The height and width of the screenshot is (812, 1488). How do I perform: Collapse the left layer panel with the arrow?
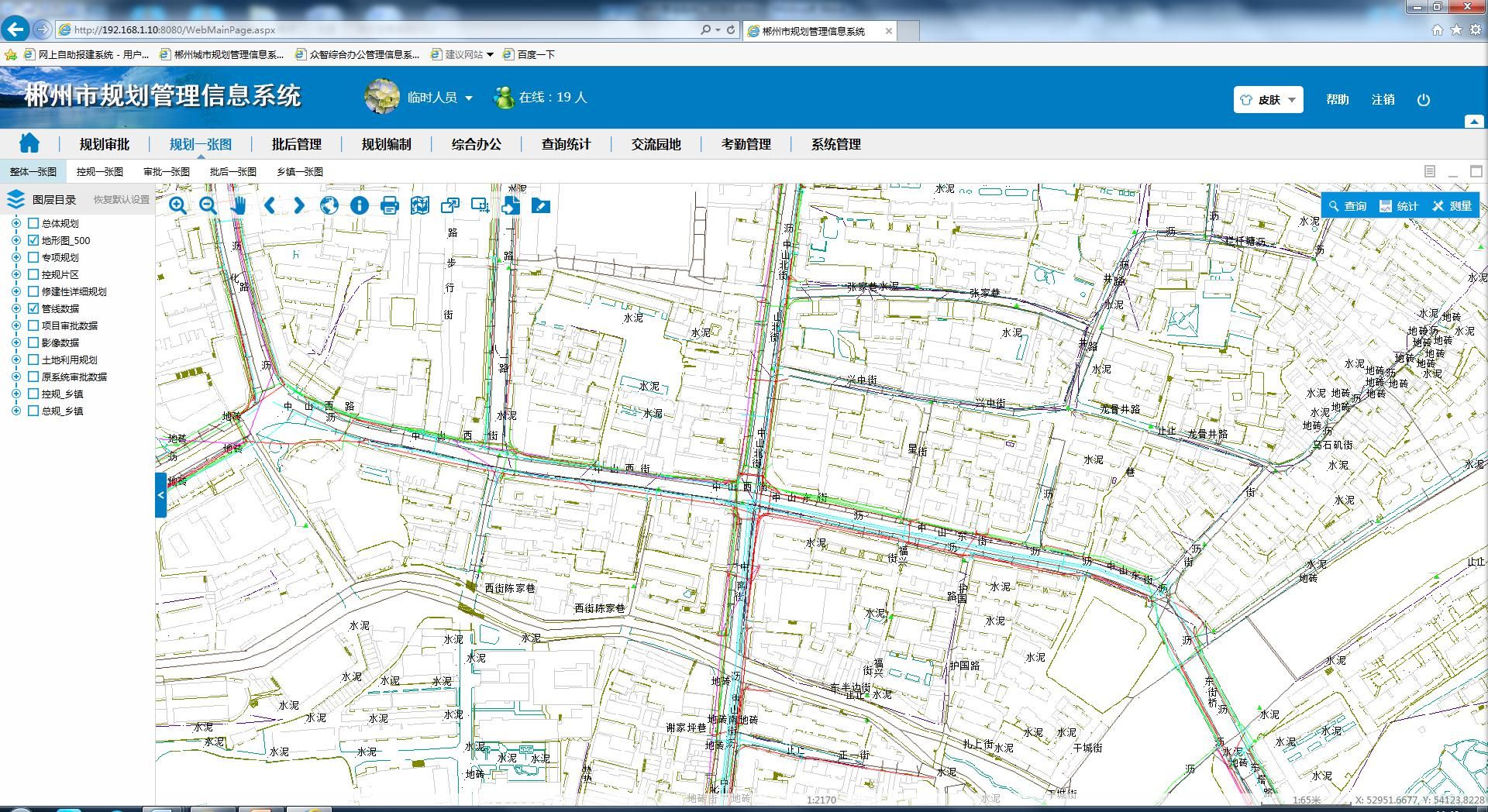pos(160,494)
